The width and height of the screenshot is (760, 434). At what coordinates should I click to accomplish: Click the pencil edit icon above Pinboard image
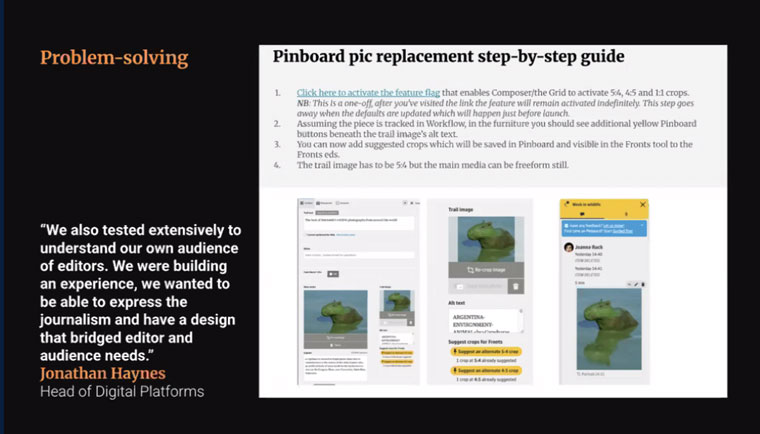tap(636, 284)
